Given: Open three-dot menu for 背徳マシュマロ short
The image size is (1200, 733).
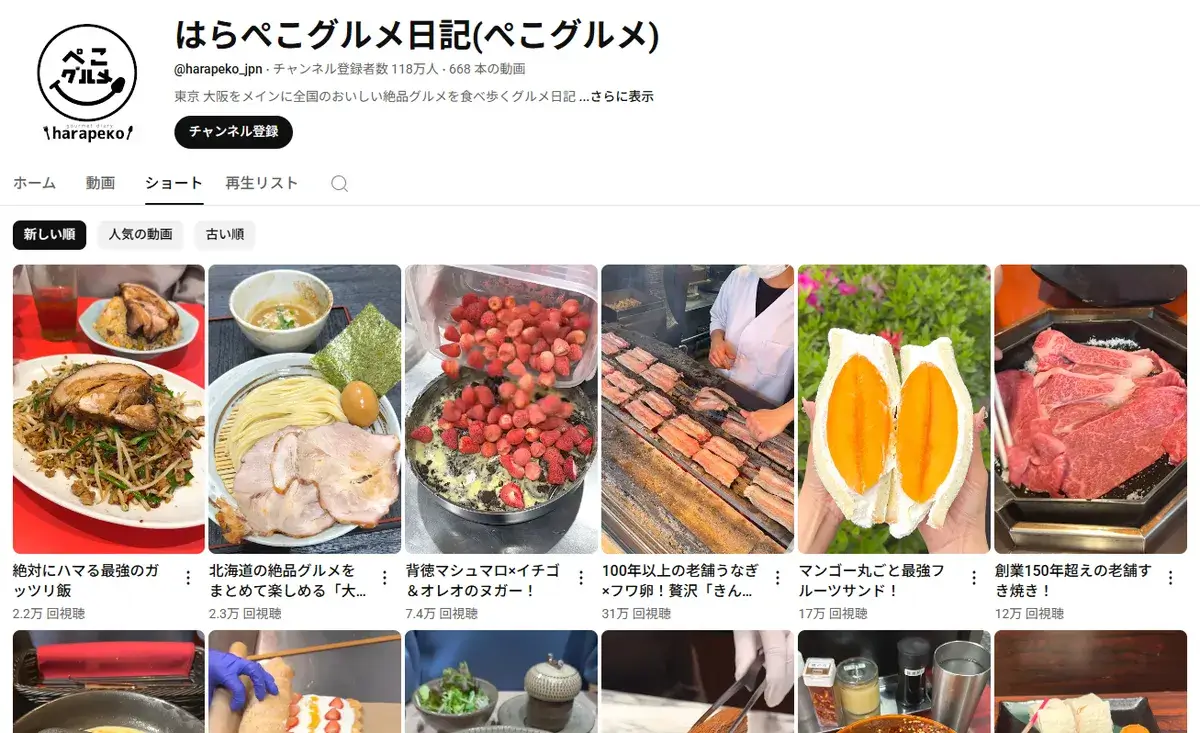Looking at the screenshot, I should tap(581, 578).
